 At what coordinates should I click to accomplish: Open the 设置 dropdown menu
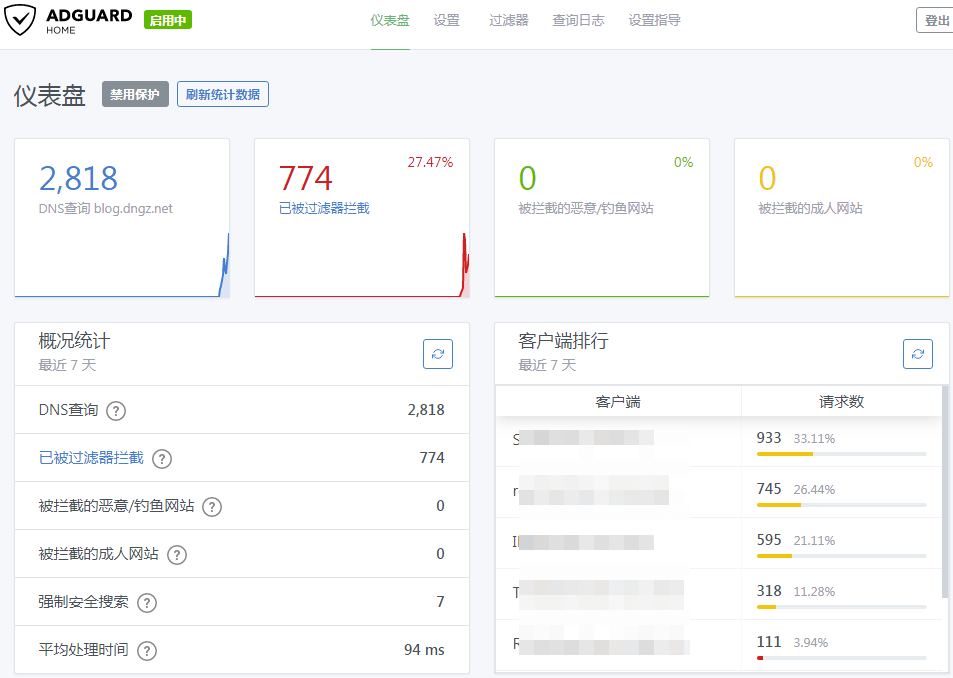point(447,20)
